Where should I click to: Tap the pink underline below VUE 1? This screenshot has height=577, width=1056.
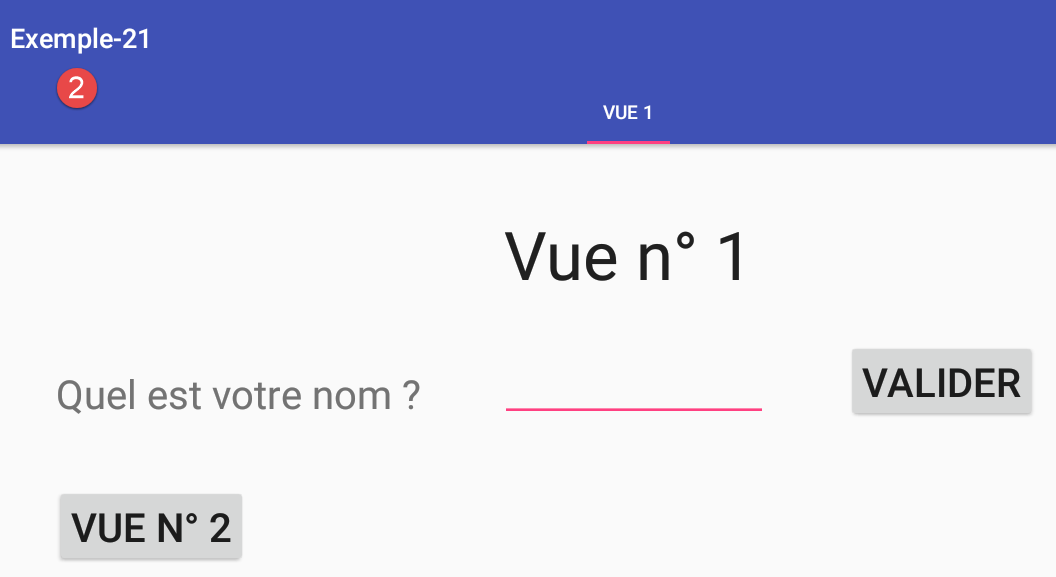[628, 142]
